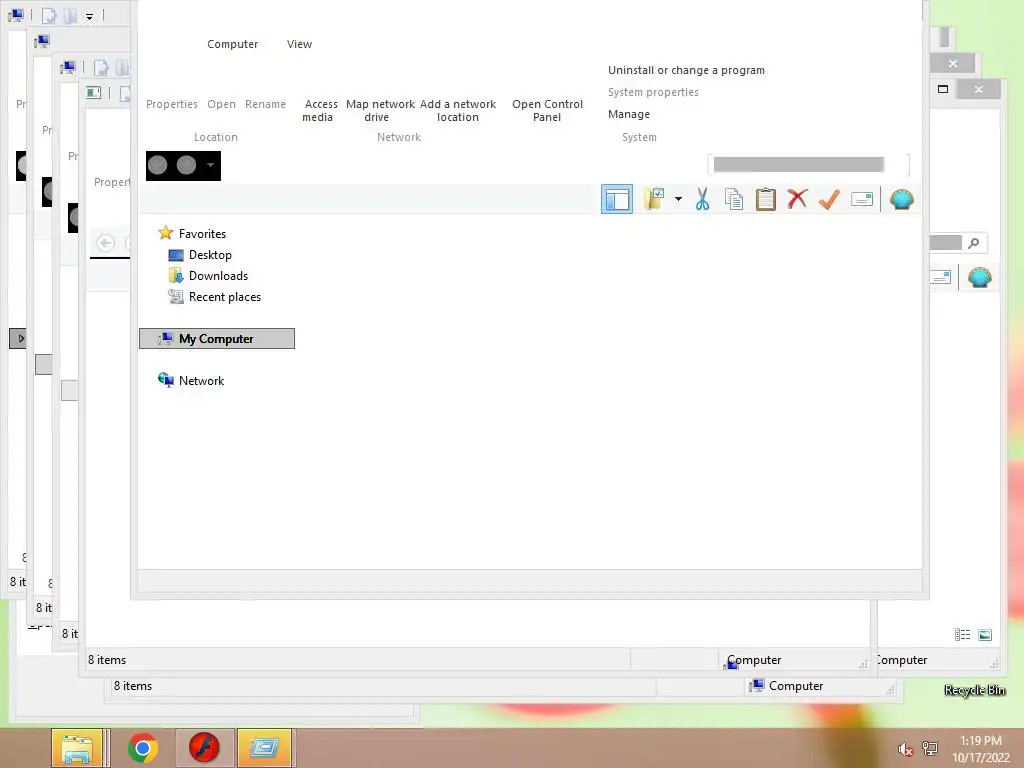Click the Copy pages icon
This screenshot has height=768, width=1024.
click(734, 199)
